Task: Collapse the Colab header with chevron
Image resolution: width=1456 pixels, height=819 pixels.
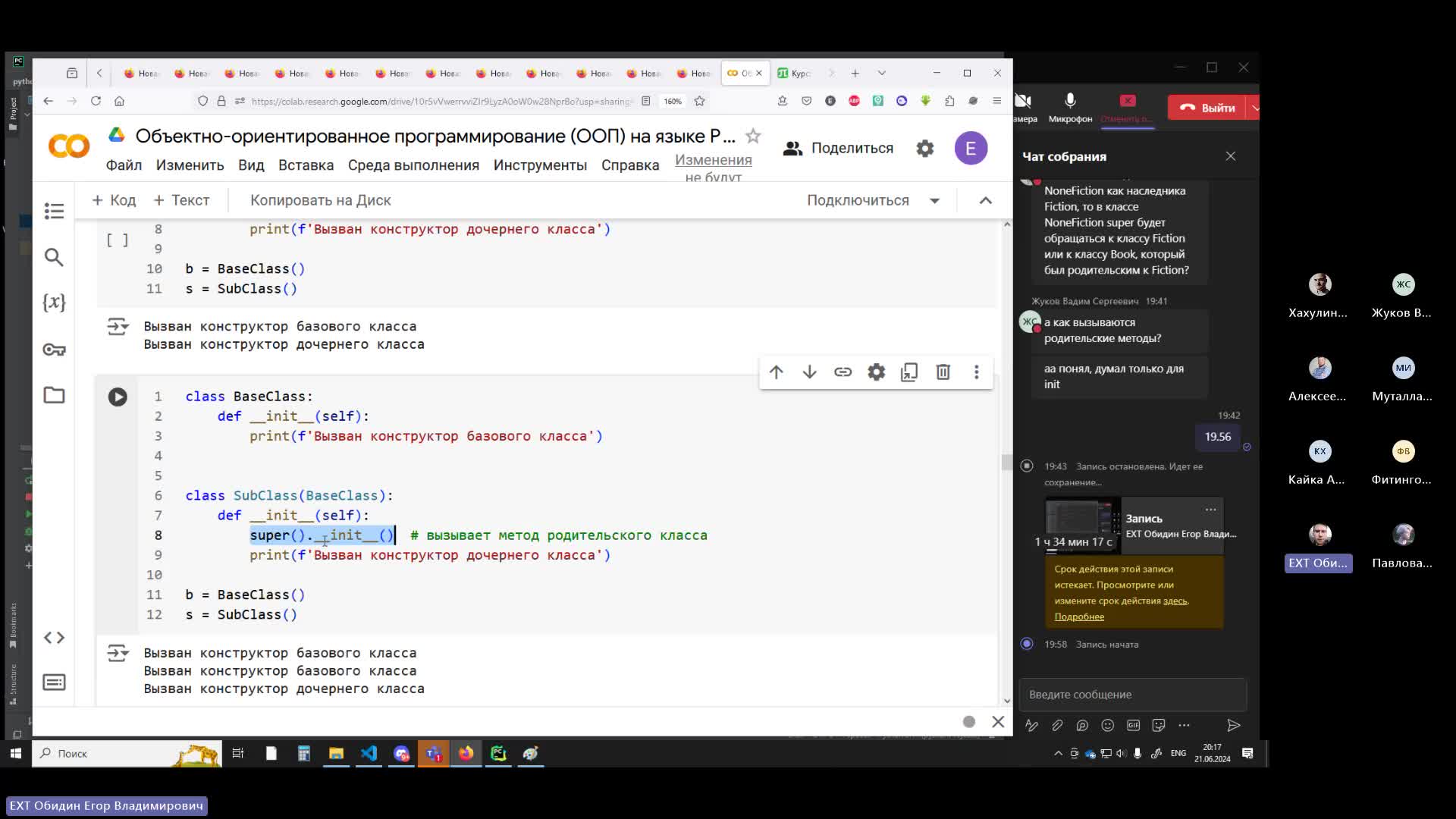Action: pyautogui.click(x=985, y=200)
